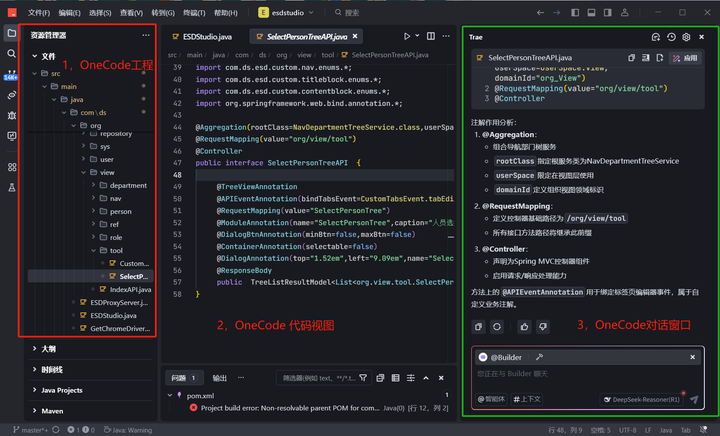Change language mode Java in status bar

point(666,430)
